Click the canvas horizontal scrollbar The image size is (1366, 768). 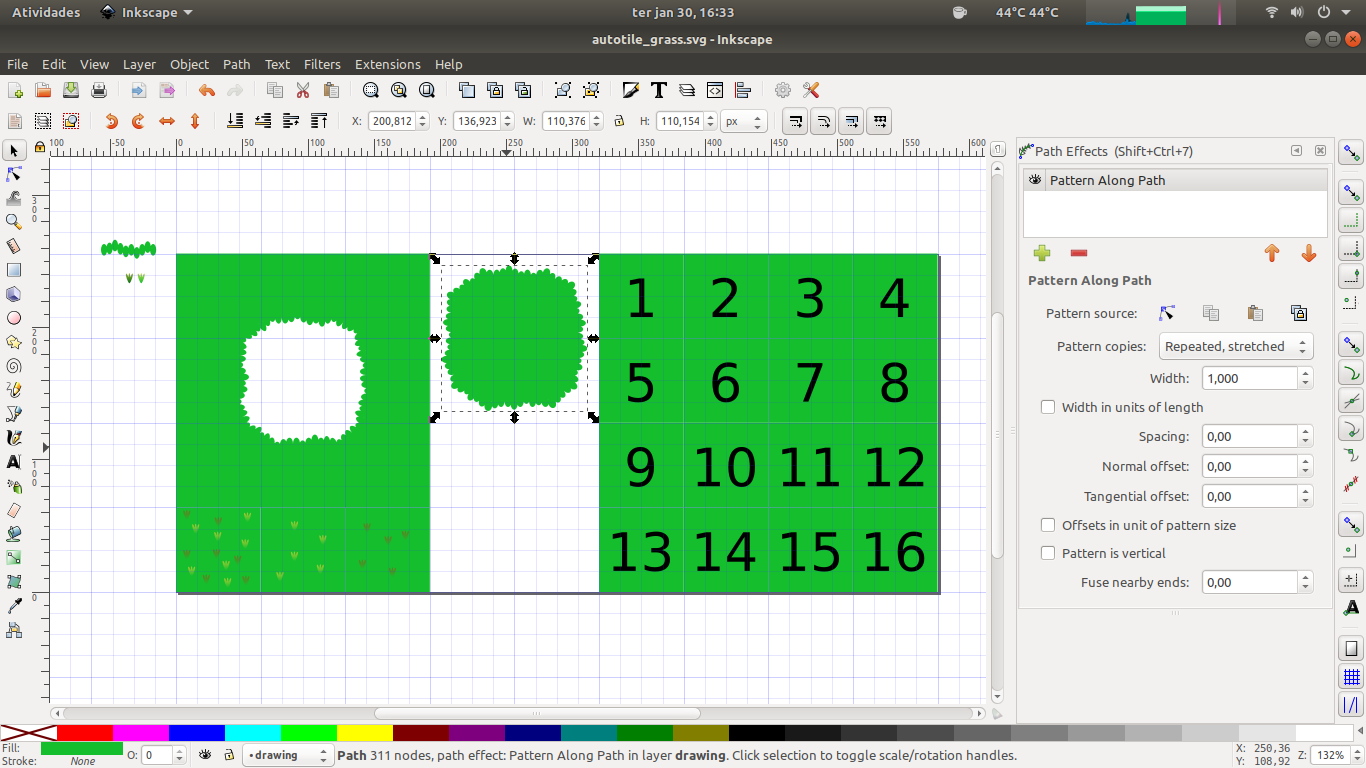[535, 714]
